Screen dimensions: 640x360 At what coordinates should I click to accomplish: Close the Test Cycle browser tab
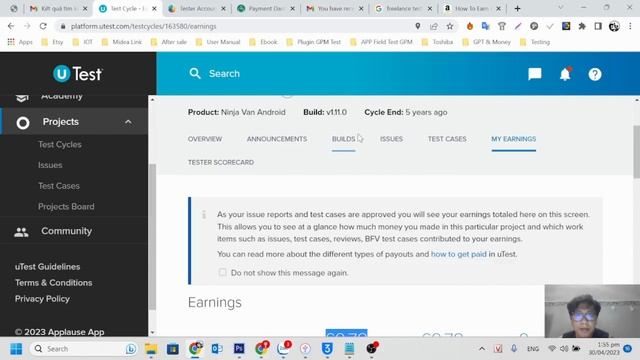point(154,9)
